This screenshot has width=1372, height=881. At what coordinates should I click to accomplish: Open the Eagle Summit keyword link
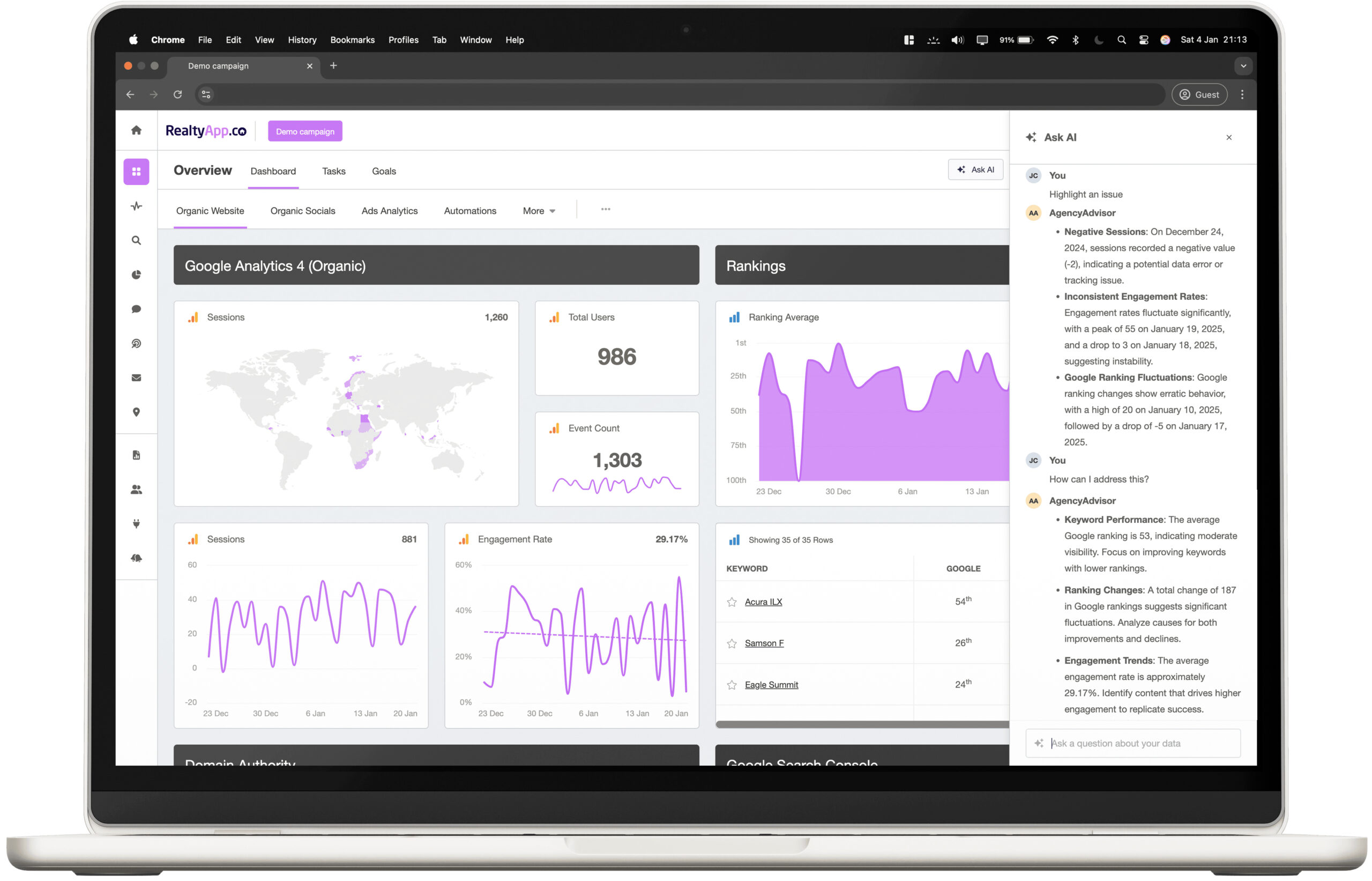click(x=771, y=685)
